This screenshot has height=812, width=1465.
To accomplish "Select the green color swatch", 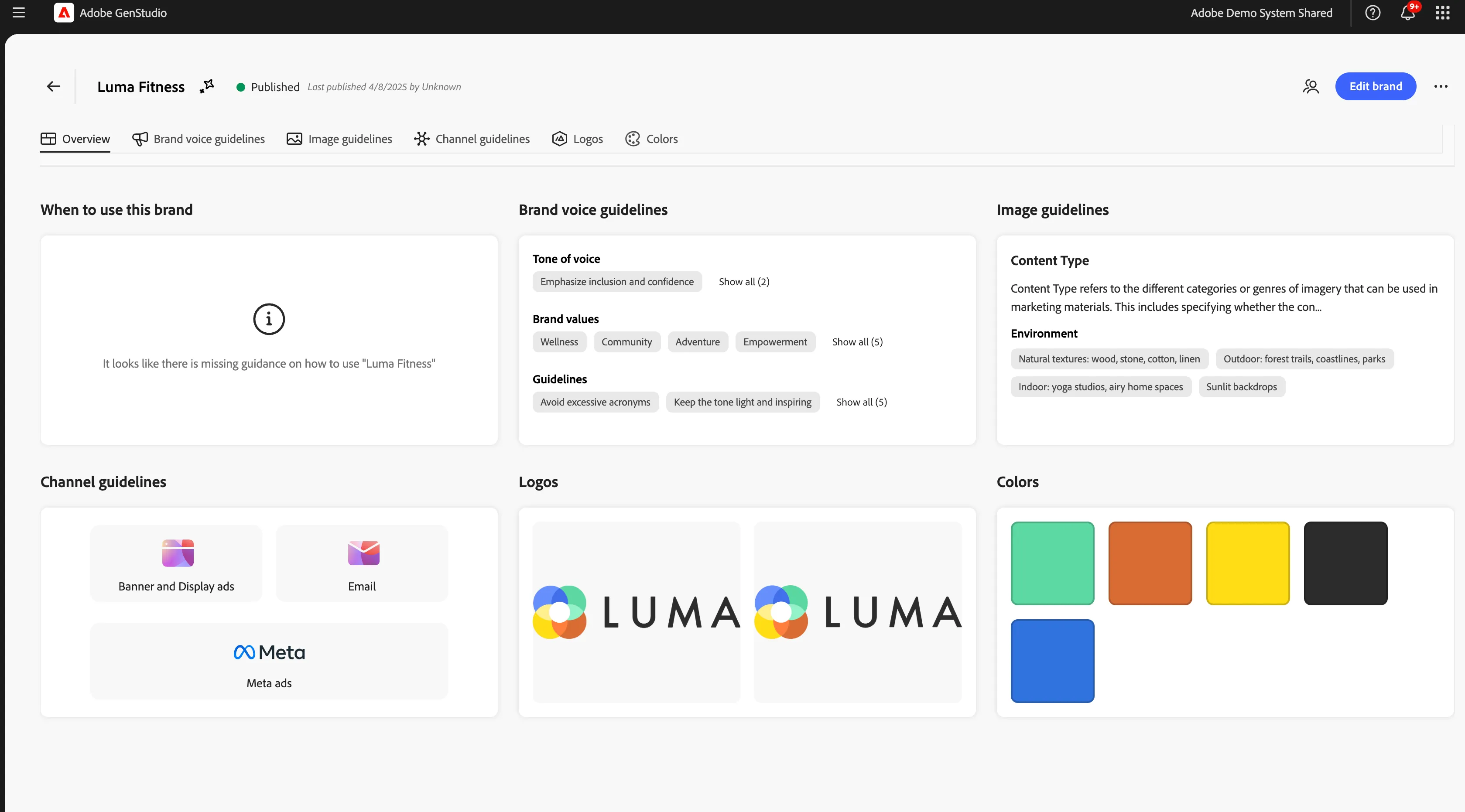I will point(1052,563).
